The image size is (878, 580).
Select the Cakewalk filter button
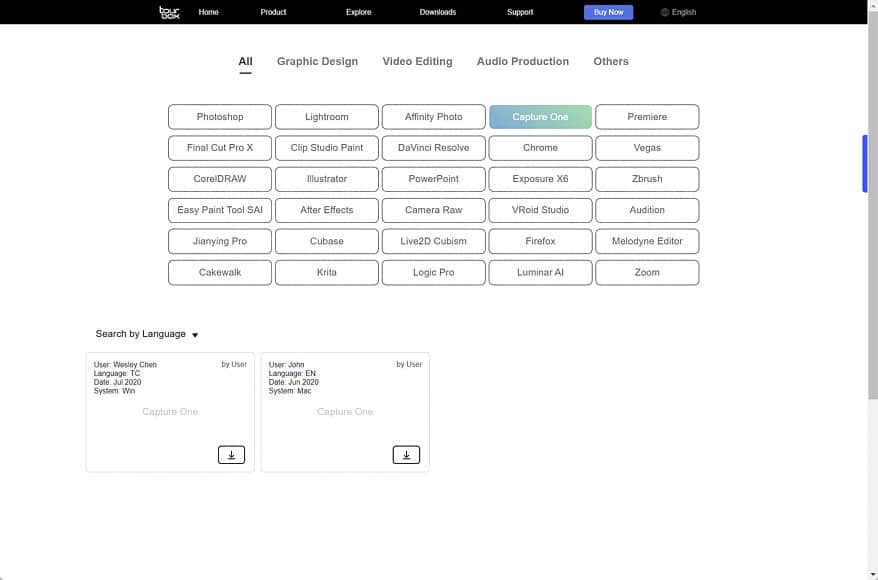tap(220, 273)
